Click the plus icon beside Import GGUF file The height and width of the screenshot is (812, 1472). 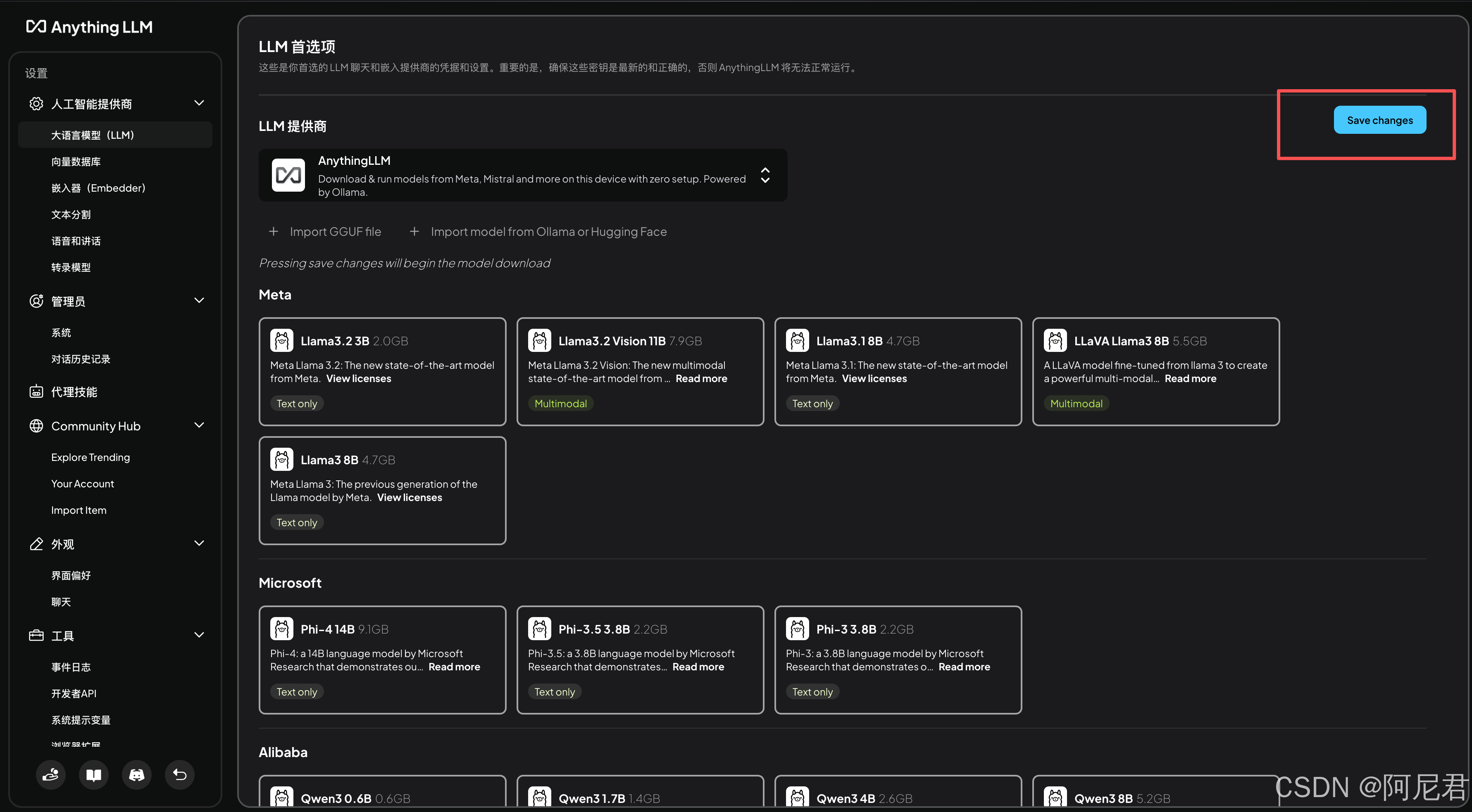click(x=274, y=231)
